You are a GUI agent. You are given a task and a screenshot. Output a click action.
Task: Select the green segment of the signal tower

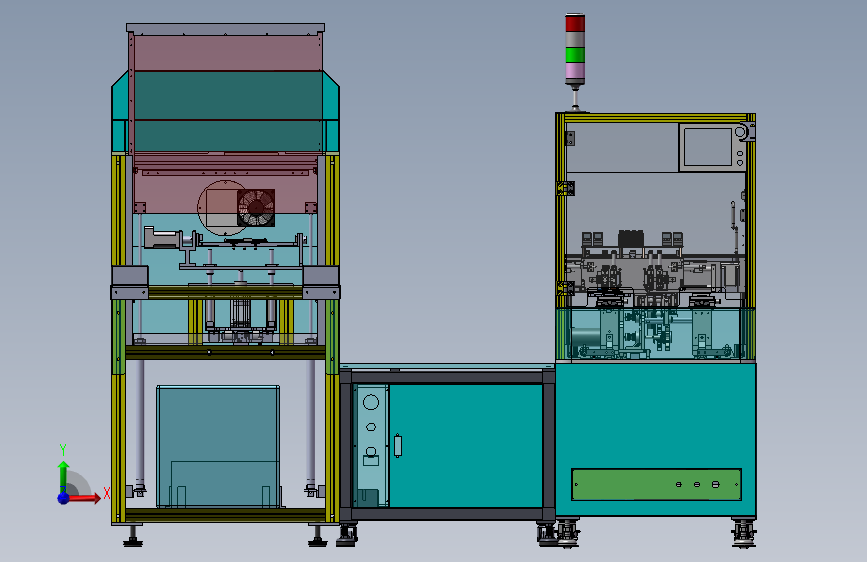pyautogui.click(x=574, y=55)
